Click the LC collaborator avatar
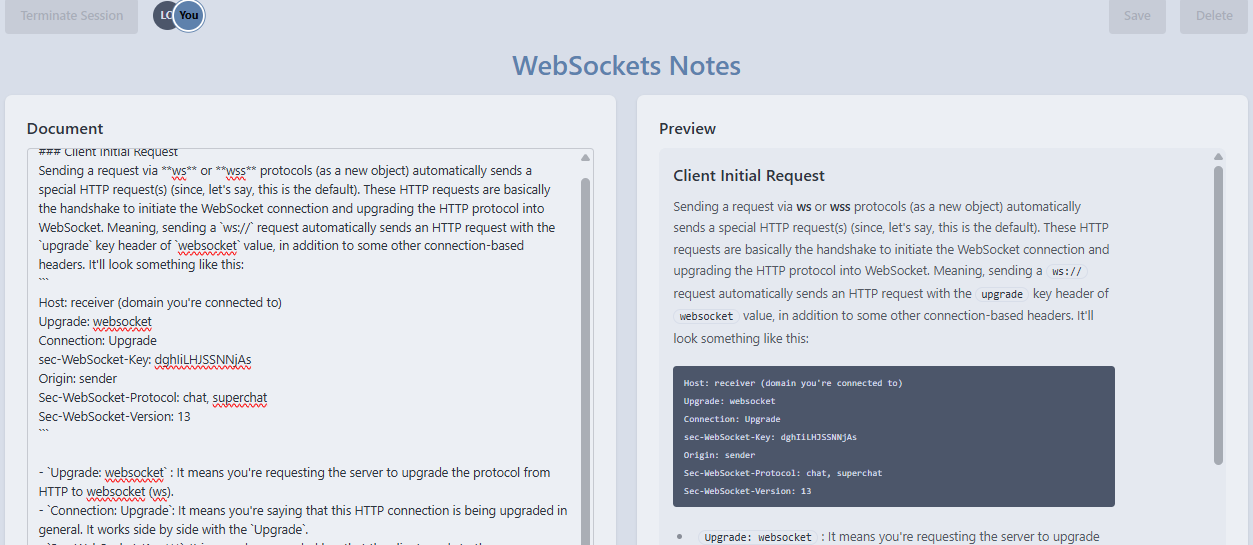This screenshot has height=545, width=1253. (164, 15)
